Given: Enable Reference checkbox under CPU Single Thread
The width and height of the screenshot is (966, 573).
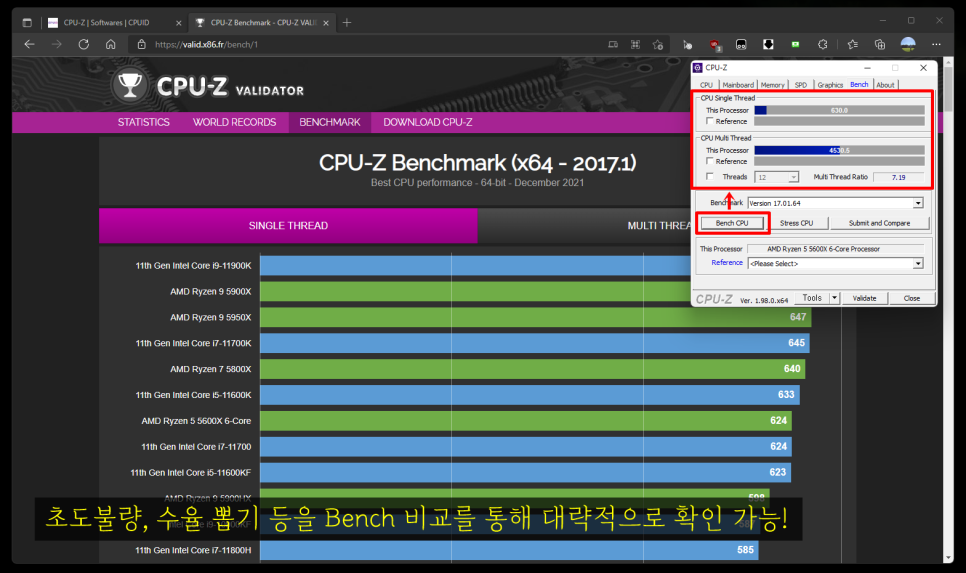Looking at the screenshot, I should click(x=710, y=121).
